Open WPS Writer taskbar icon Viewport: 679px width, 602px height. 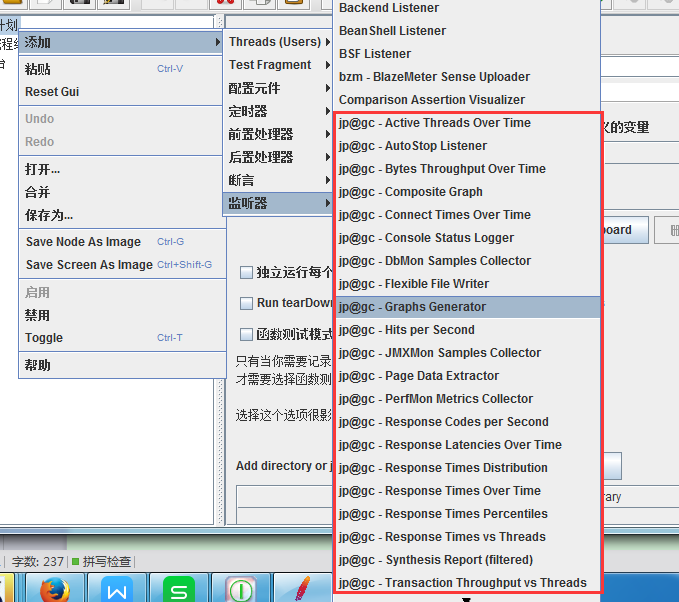[x=117, y=588]
